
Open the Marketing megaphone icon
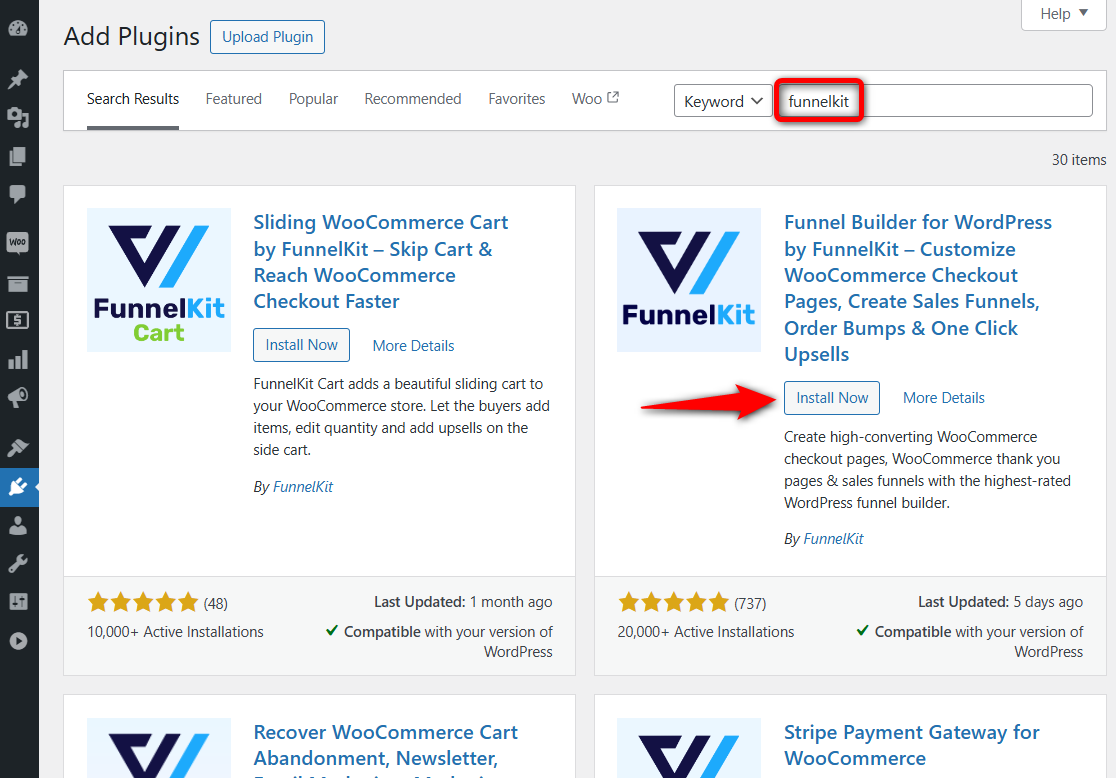[x=18, y=397]
